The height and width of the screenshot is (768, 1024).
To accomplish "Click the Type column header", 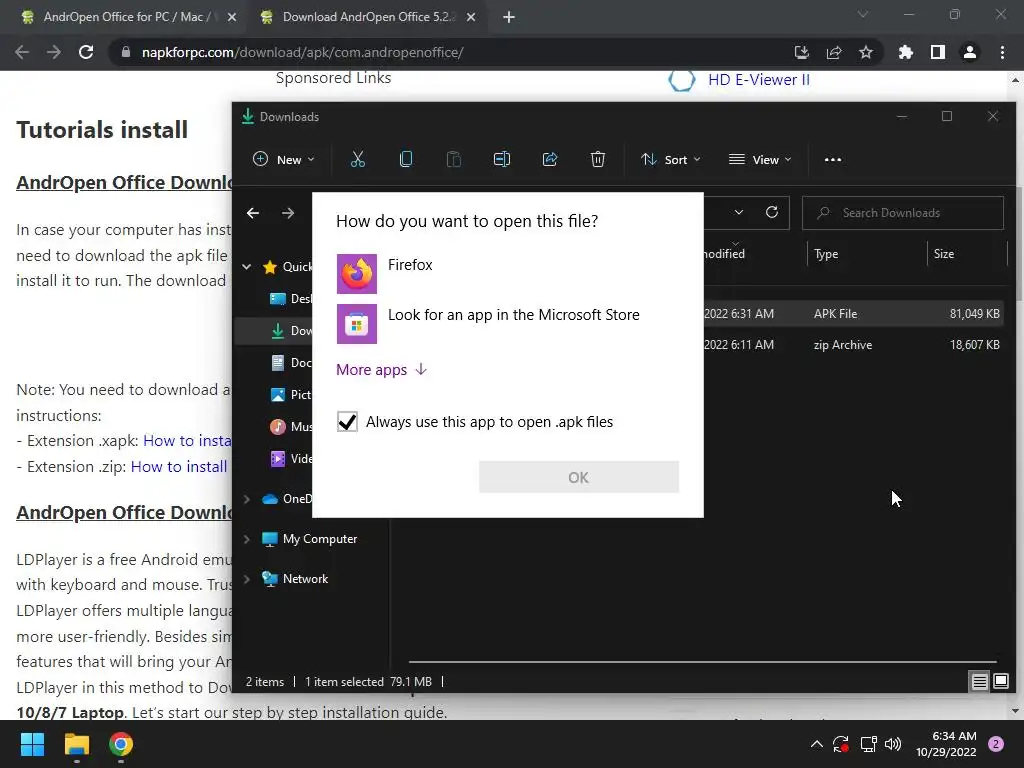I will coord(867,253).
